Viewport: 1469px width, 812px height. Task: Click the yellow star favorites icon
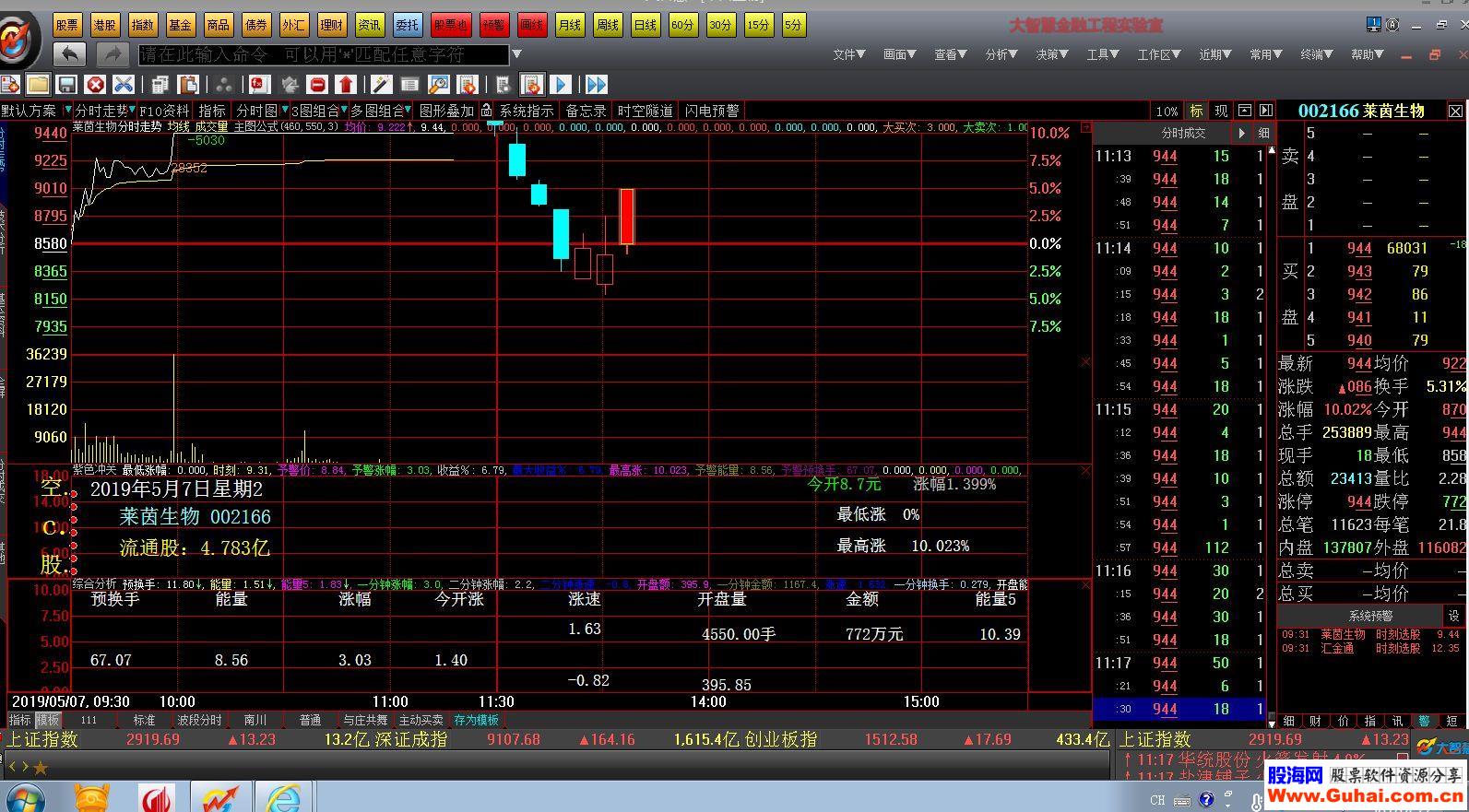click(41, 767)
